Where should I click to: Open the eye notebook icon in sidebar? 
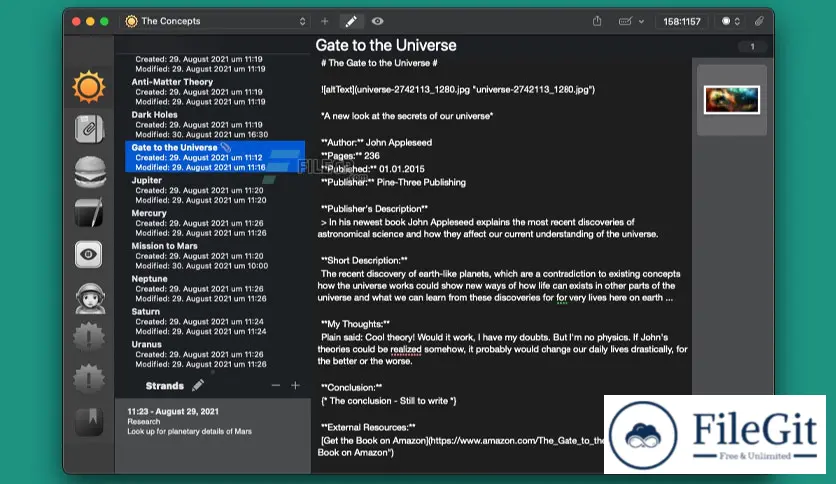coord(89,254)
